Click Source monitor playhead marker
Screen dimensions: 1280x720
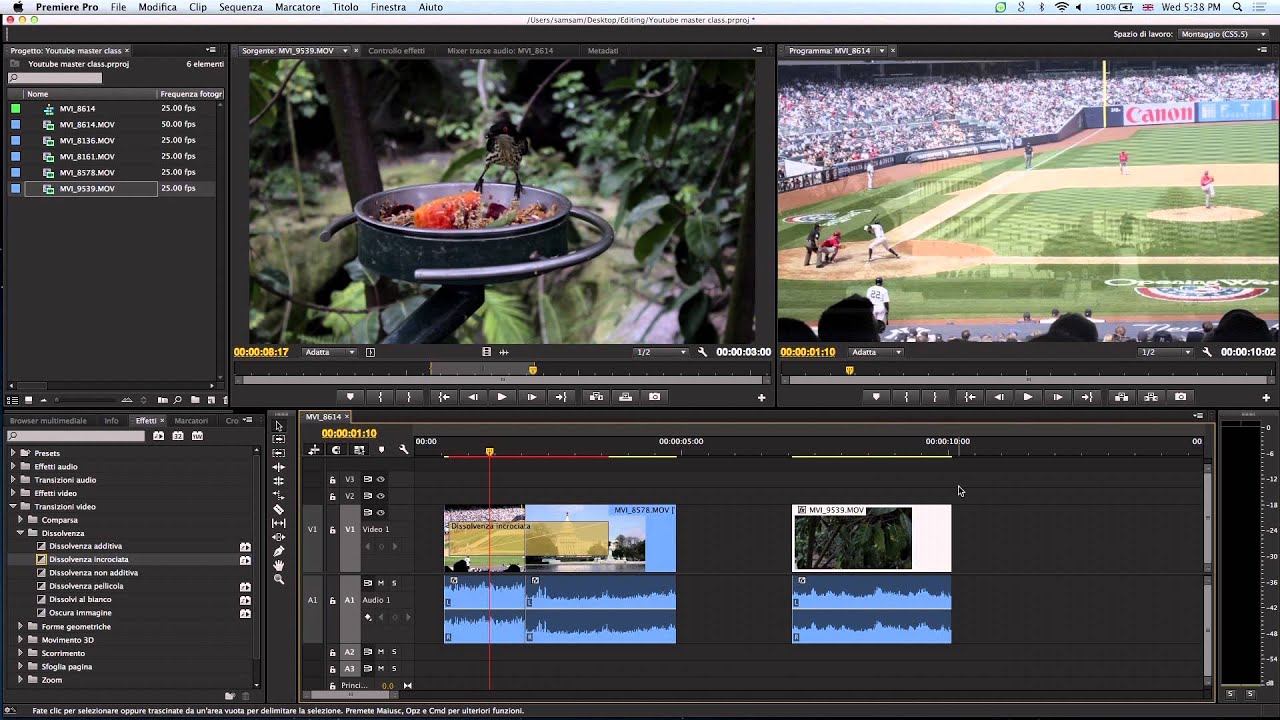click(x=533, y=370)
